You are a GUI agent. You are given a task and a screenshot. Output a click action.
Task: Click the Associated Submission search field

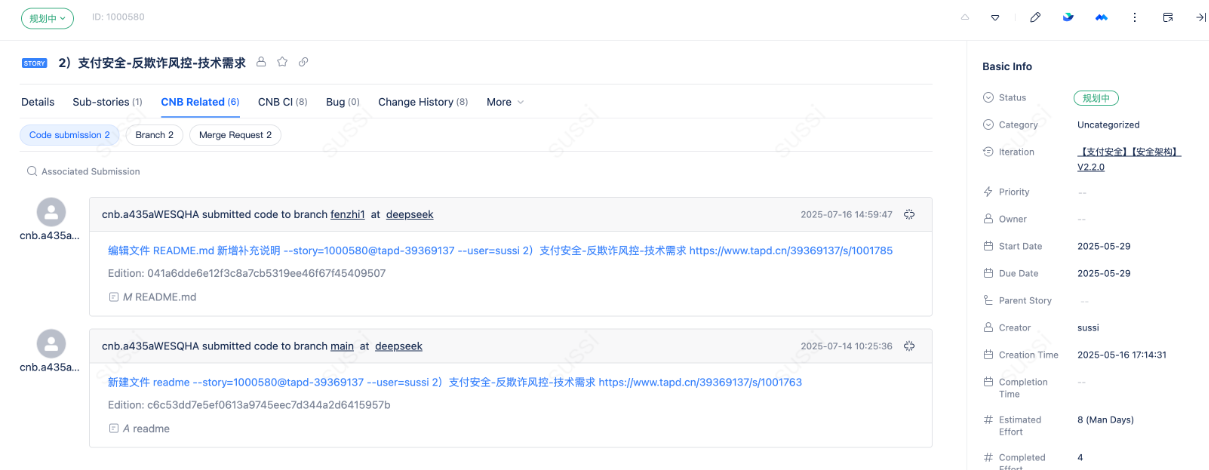pos(90,172)
